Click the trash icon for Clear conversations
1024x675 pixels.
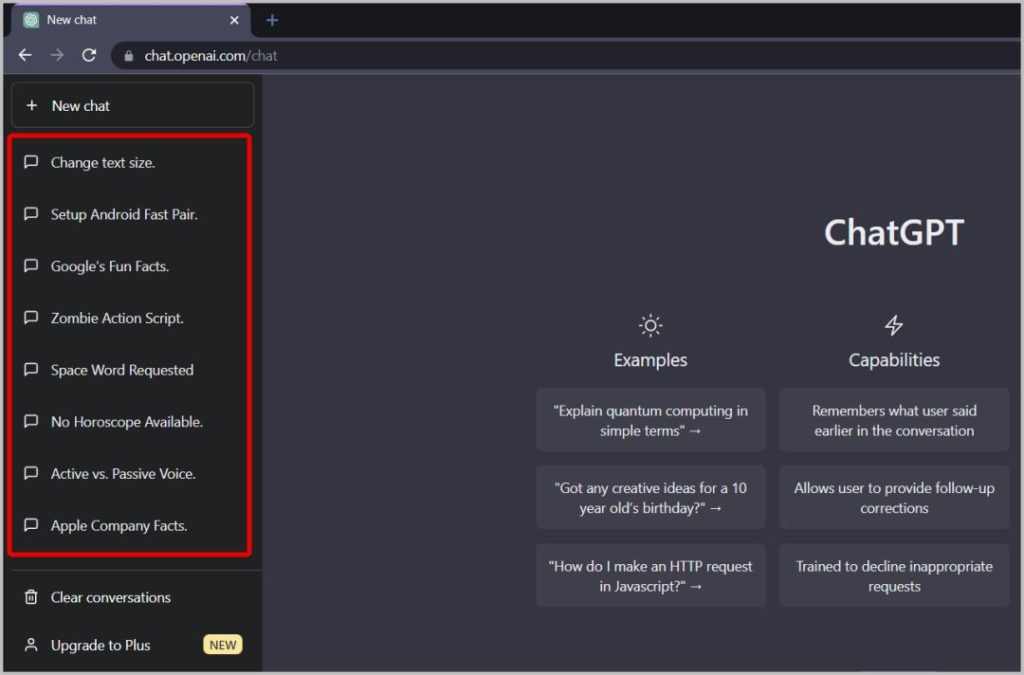coord(31,597)
